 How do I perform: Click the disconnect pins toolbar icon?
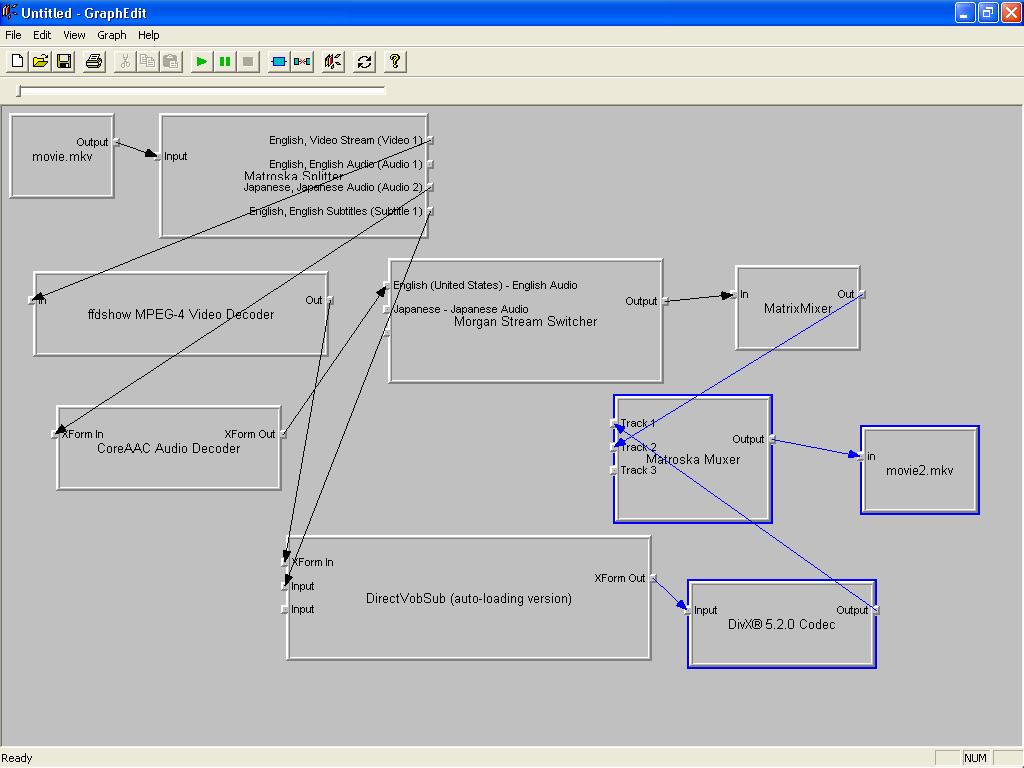pos(333,61)
